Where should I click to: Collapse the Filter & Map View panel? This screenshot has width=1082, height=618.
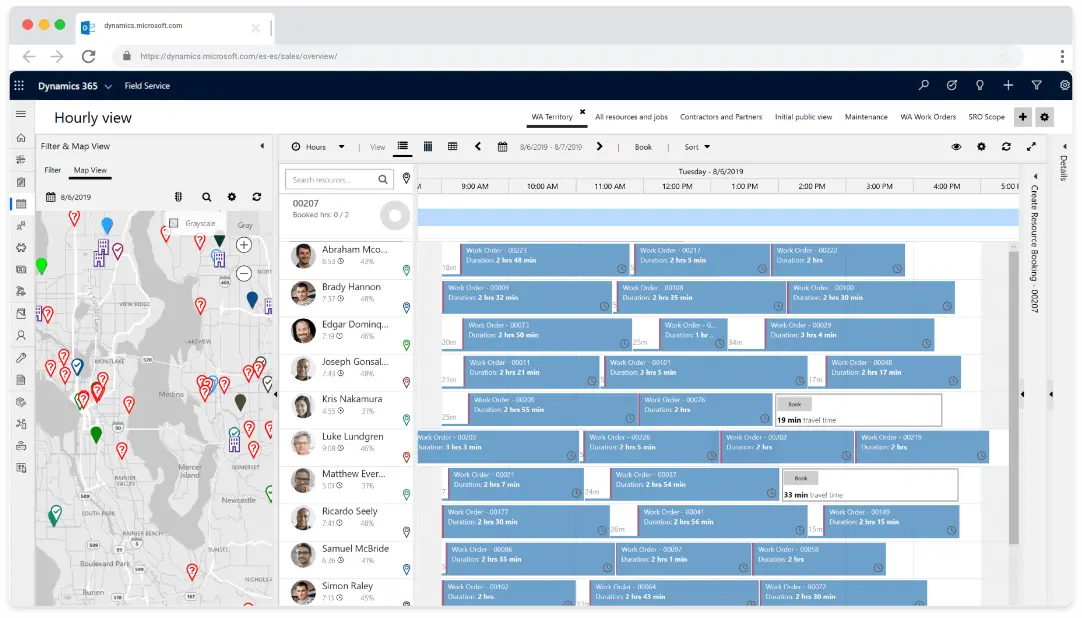[262, 146]
